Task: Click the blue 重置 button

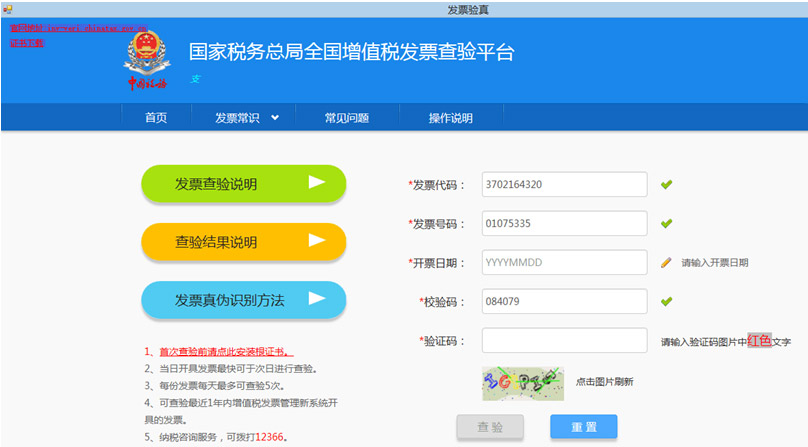Action: point(584,427)
